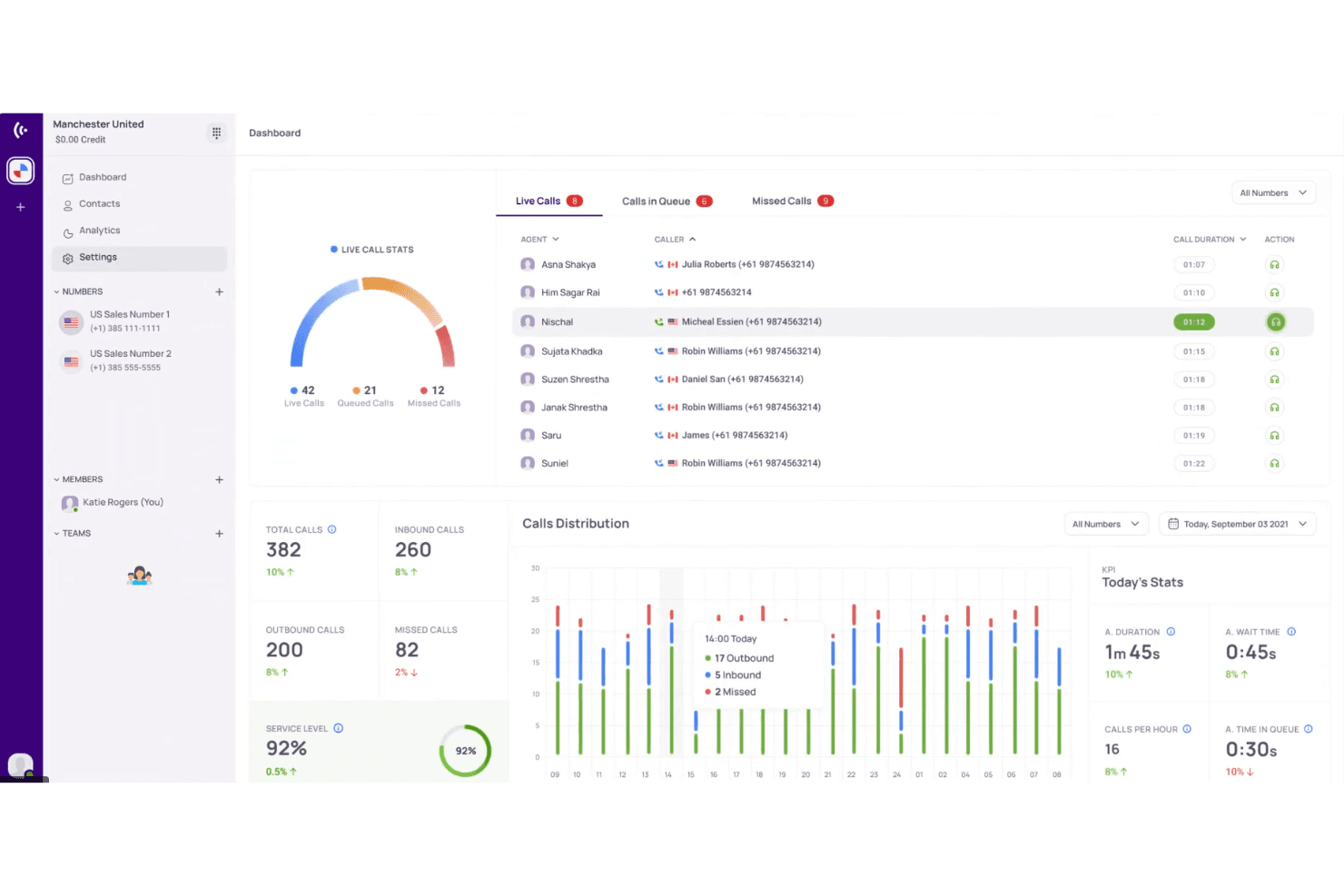The height and width of the screenshot is (896, 1344).
Task: Click the app logo in sidebar
Action: click(x=21, y=131)
